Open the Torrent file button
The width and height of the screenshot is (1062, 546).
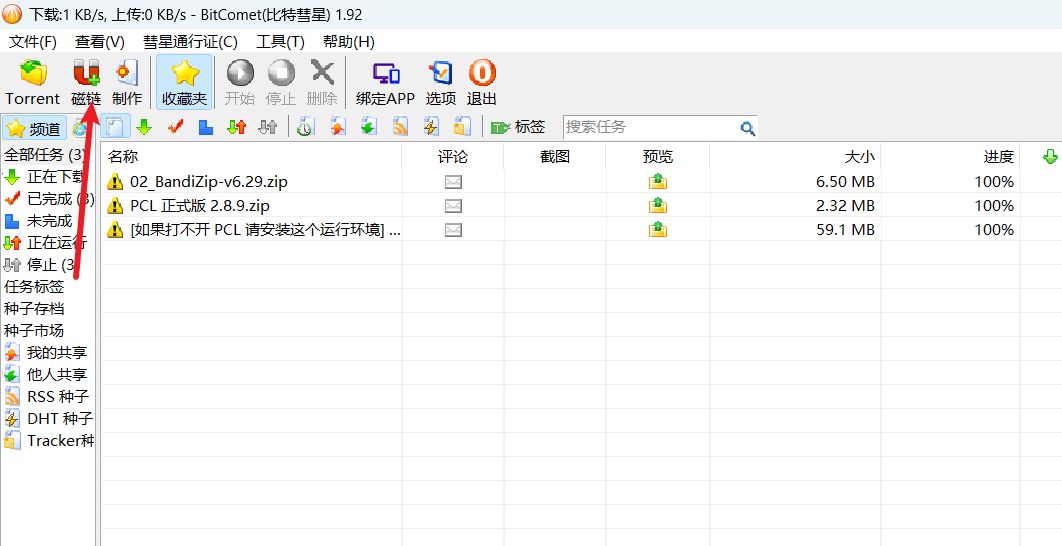click(x=33, y=82)
